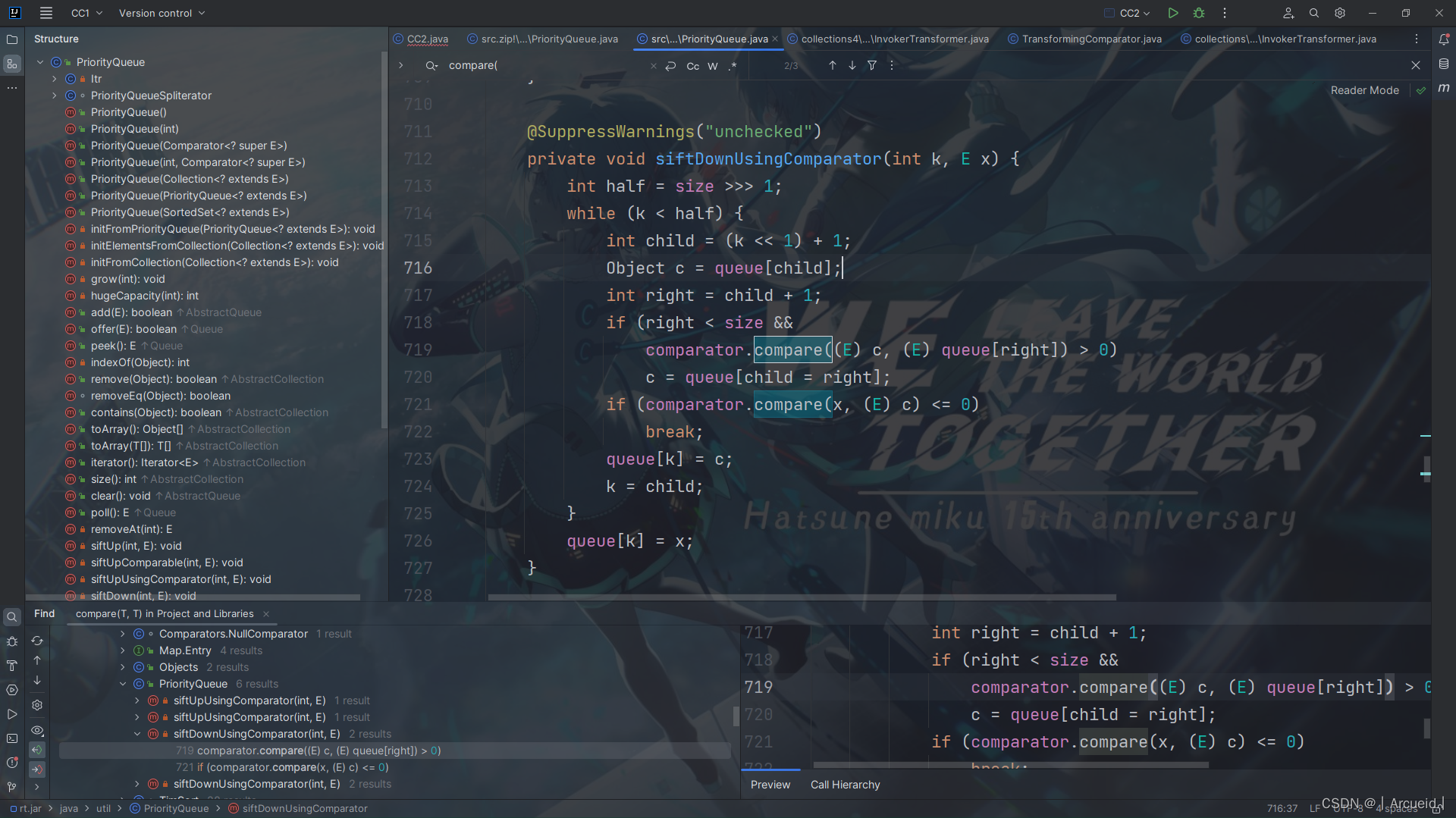Image resolution: width=1456 pixels, height=818 pixels.
Task: Expand replace field chevron in search bar
Action: coord(401,66)
